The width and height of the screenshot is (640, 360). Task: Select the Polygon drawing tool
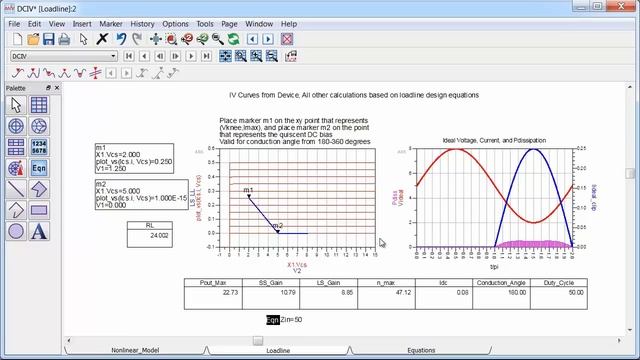[39, 189]
